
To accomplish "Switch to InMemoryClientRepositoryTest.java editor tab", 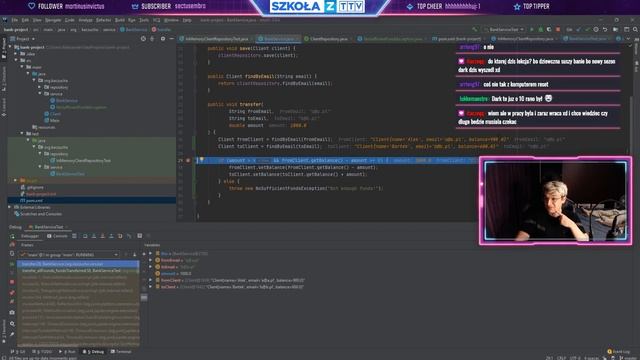I will pyautogui.click(x=217, y=39).
